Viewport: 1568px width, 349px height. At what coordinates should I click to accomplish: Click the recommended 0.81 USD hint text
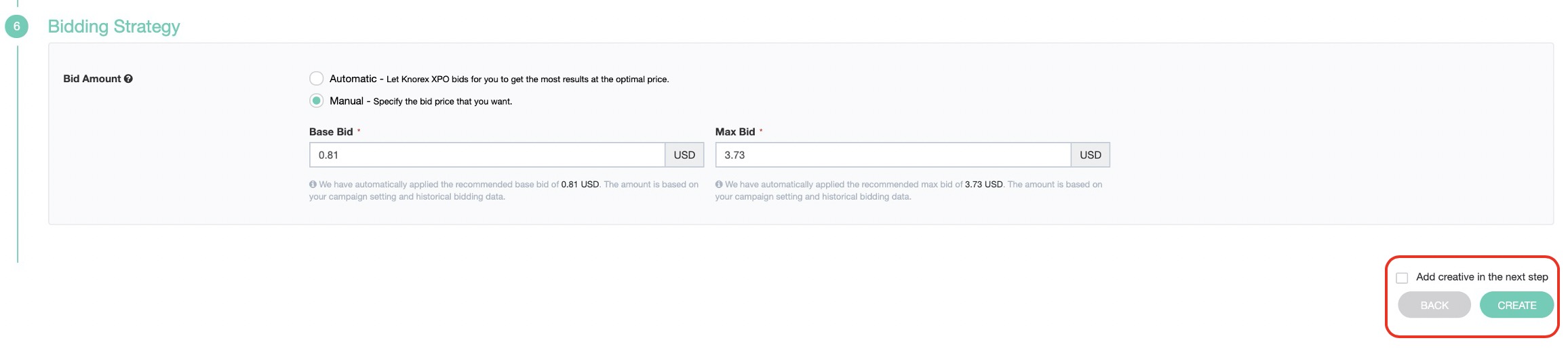tap(580, 184)
